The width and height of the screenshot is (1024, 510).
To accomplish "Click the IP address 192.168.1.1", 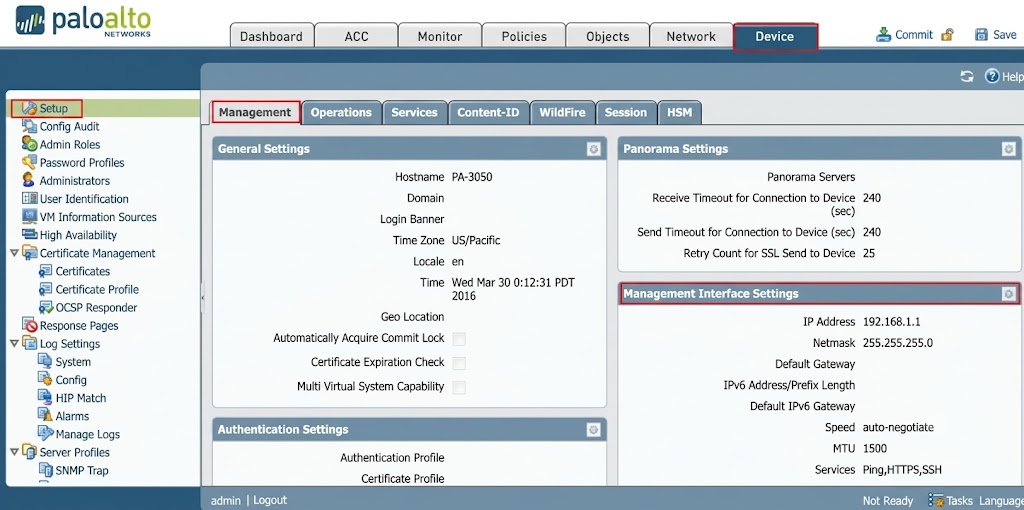I will click(891, 322).
